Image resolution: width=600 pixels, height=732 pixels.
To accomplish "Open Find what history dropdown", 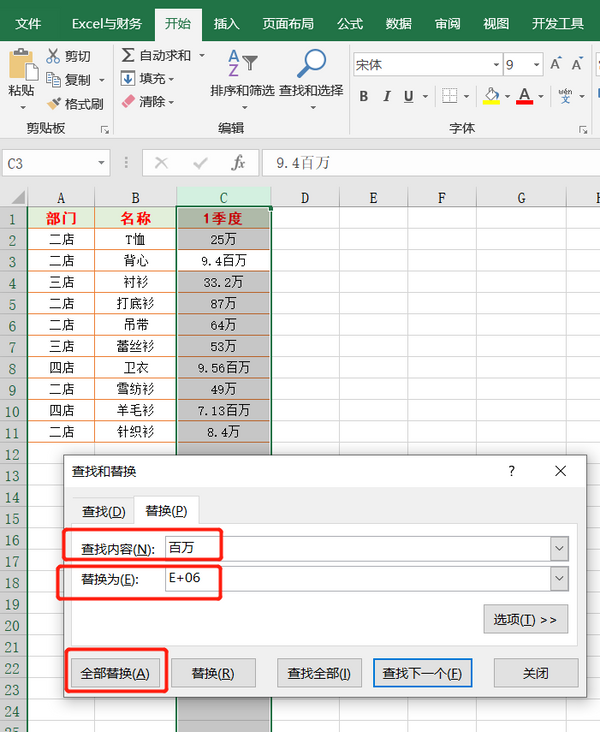I will (x=559, y=549).
